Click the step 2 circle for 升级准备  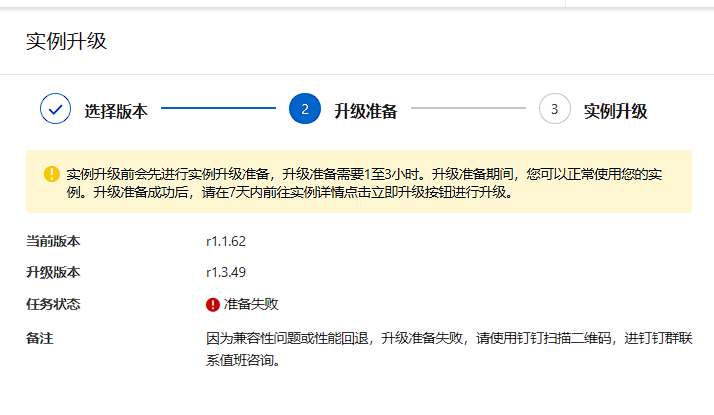coord(305,109)
